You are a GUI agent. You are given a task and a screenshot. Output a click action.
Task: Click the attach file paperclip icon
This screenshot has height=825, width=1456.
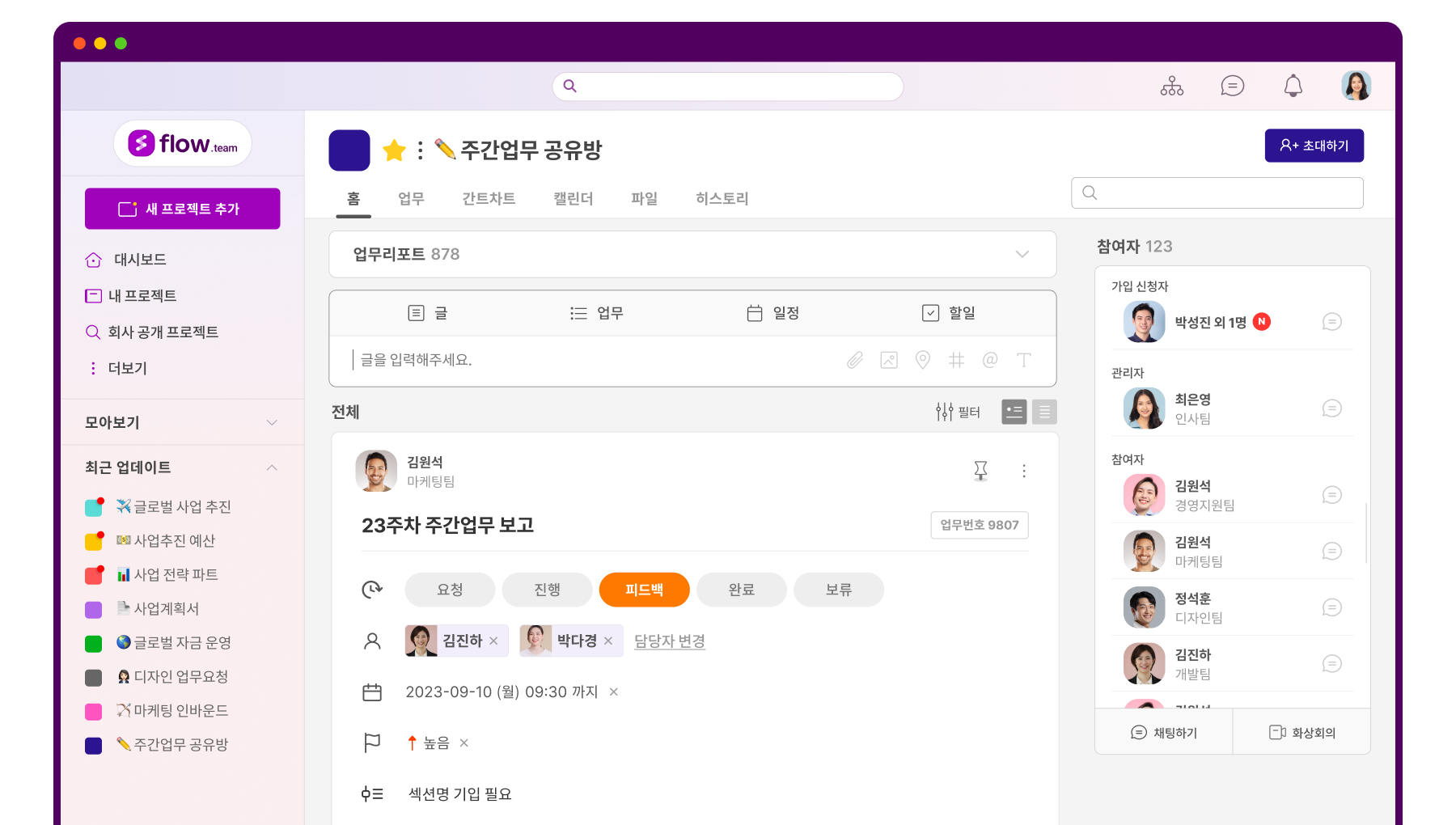(855, 360)
